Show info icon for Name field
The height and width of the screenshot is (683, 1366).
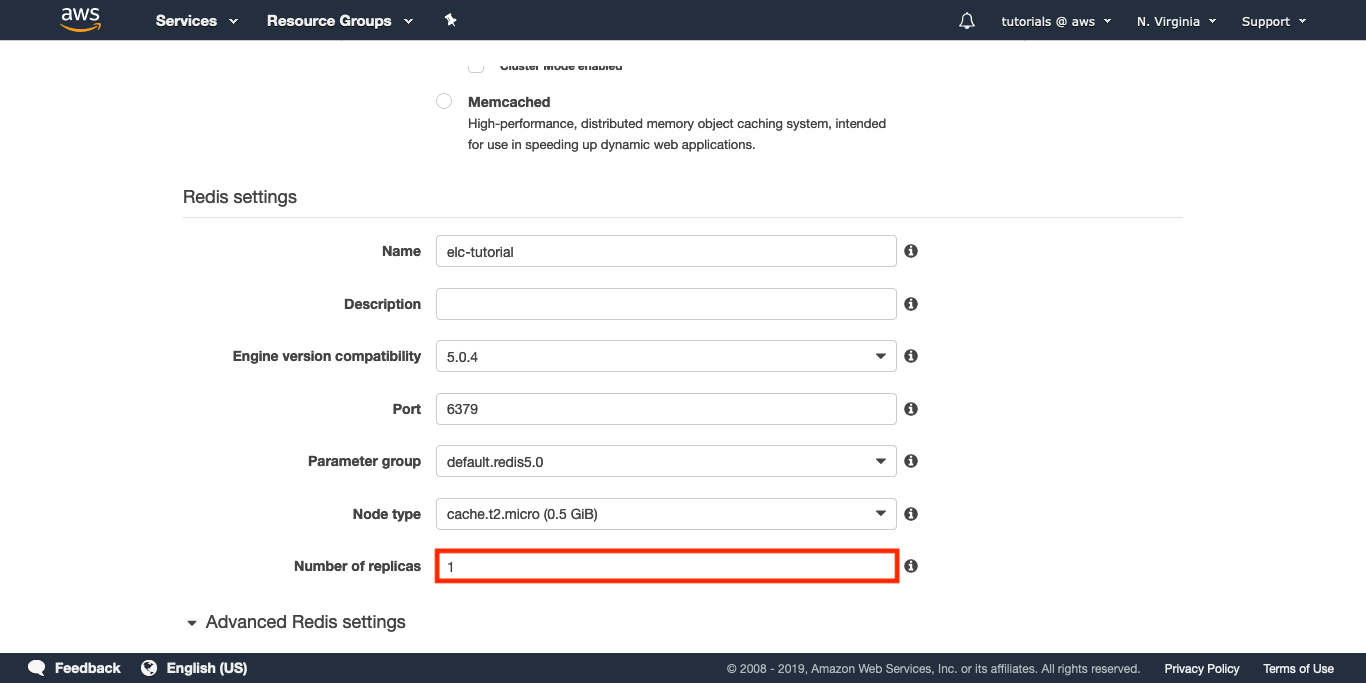(911, 251)
